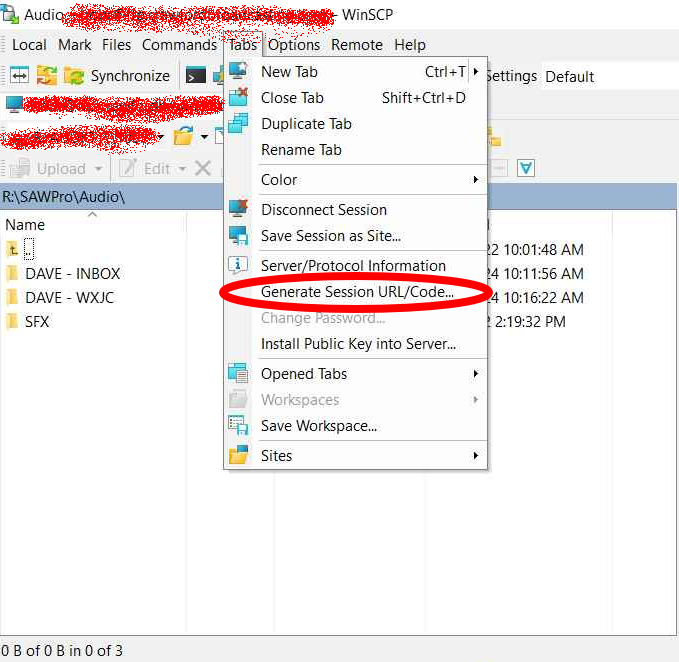The height and width of the screenshot is (662, 679).
Task: Expand the open-directory dropdown arrow
Action: tap(204, 137)
